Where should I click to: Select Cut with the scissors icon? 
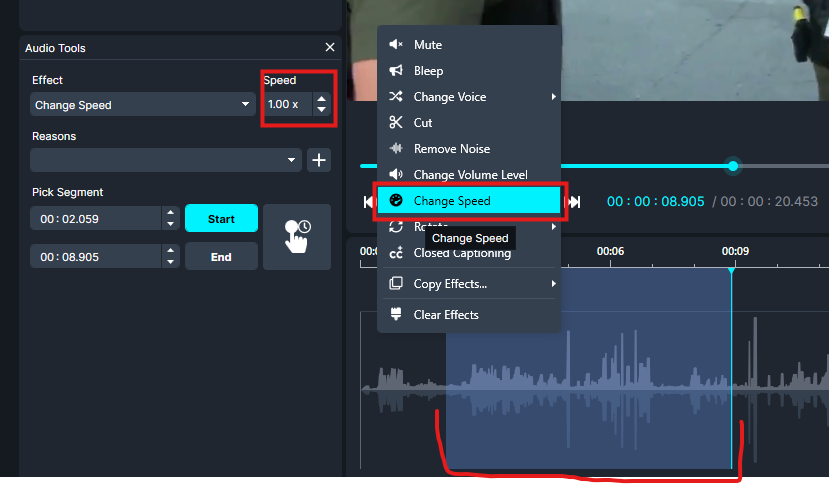[x=423, y=123]
